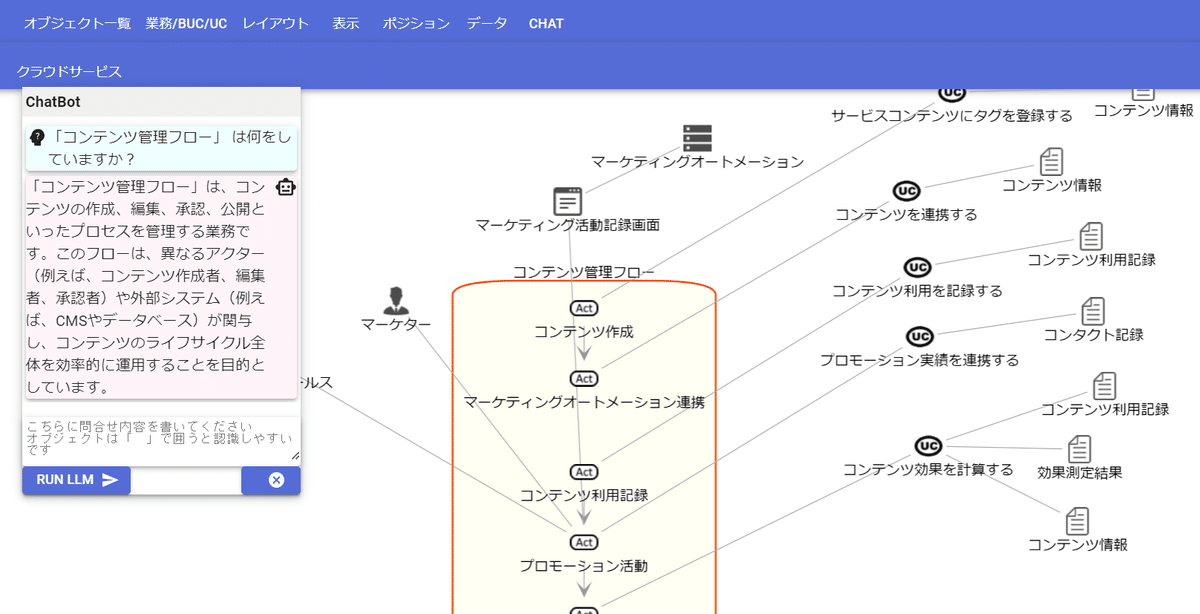Image resolution: width=1200 pixels, height=614 pixels.
Task: Click the RUN LLM button
Action: tap(77, 480)
